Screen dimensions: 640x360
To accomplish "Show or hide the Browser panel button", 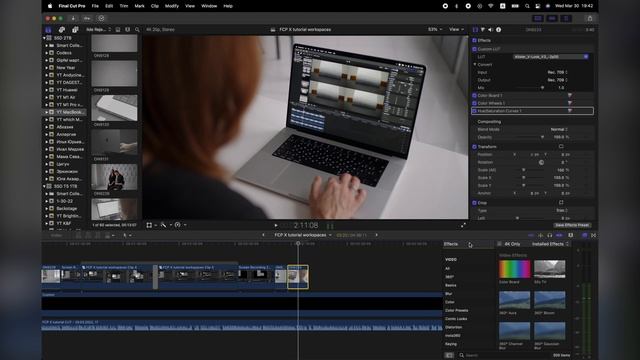I will (x=538, y=18).
